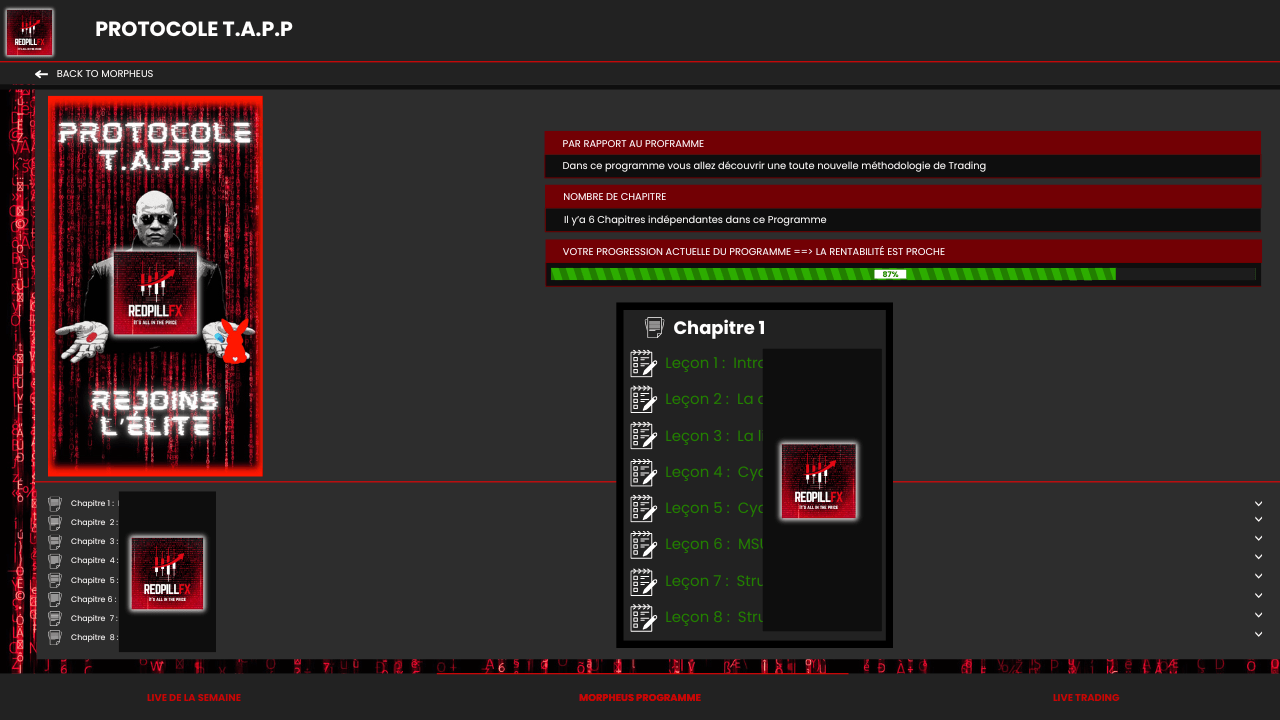Select the Chapitre 3 row label
Image resolution: width=1280 pixels, height=720 pixels.
click(x=94, y=541)
